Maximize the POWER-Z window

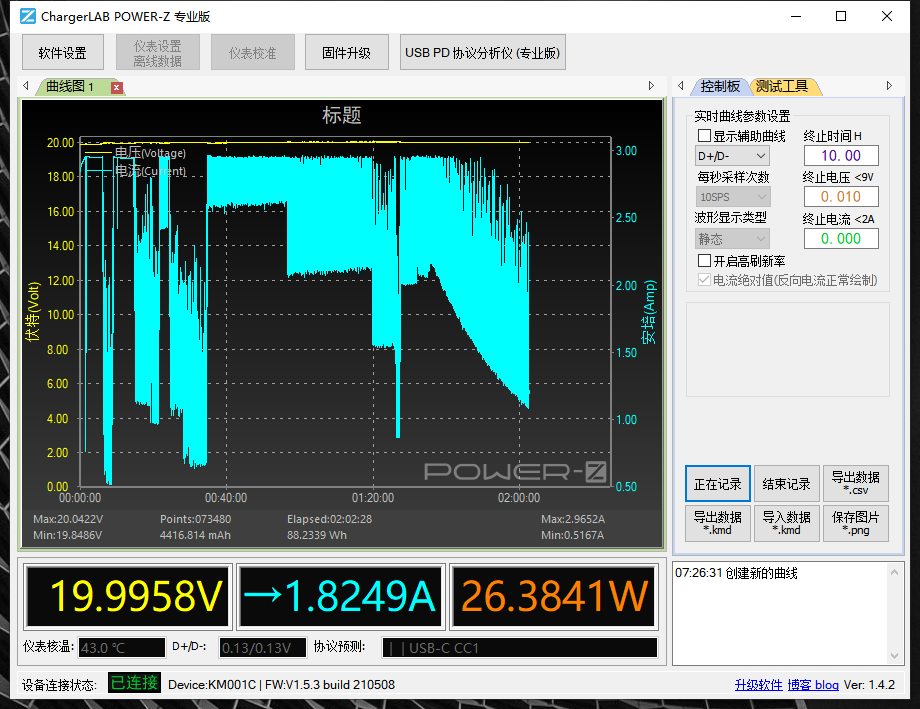coord(841,16)
